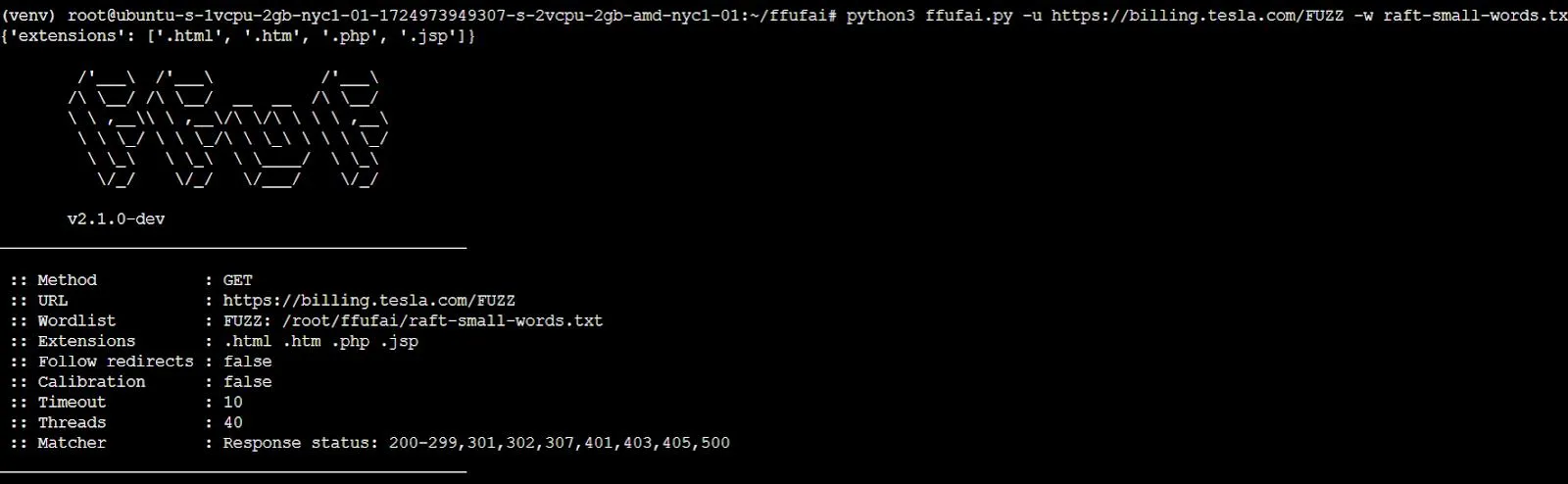Viewport: 1568px width, 484px height.
Task: Click the v2.1.0-dev version text
Action: [116, 219]
